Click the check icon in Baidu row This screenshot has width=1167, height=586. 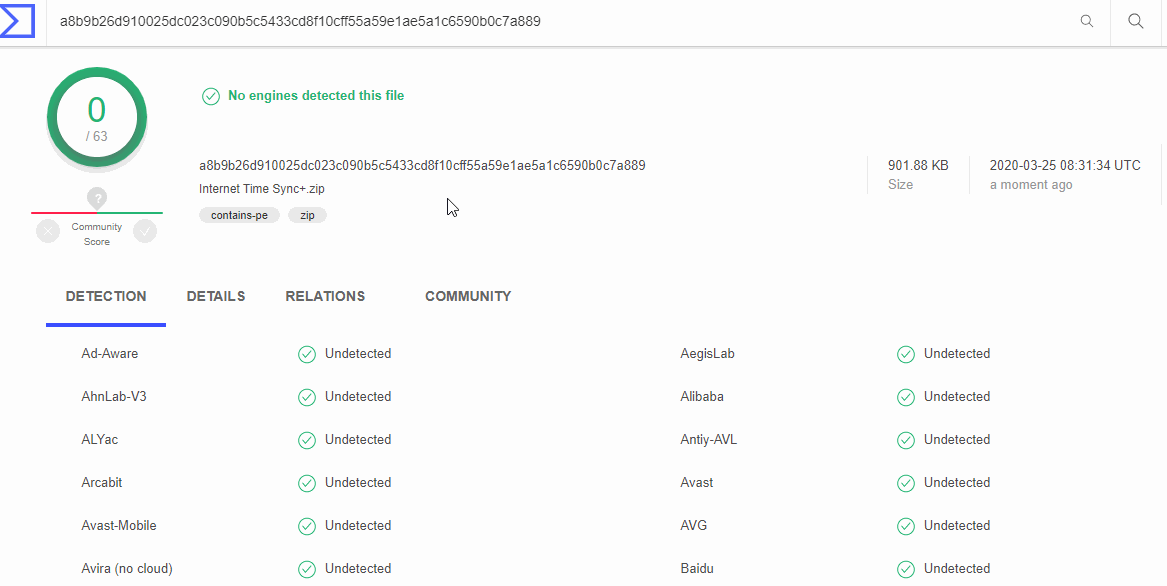(906, 570)
